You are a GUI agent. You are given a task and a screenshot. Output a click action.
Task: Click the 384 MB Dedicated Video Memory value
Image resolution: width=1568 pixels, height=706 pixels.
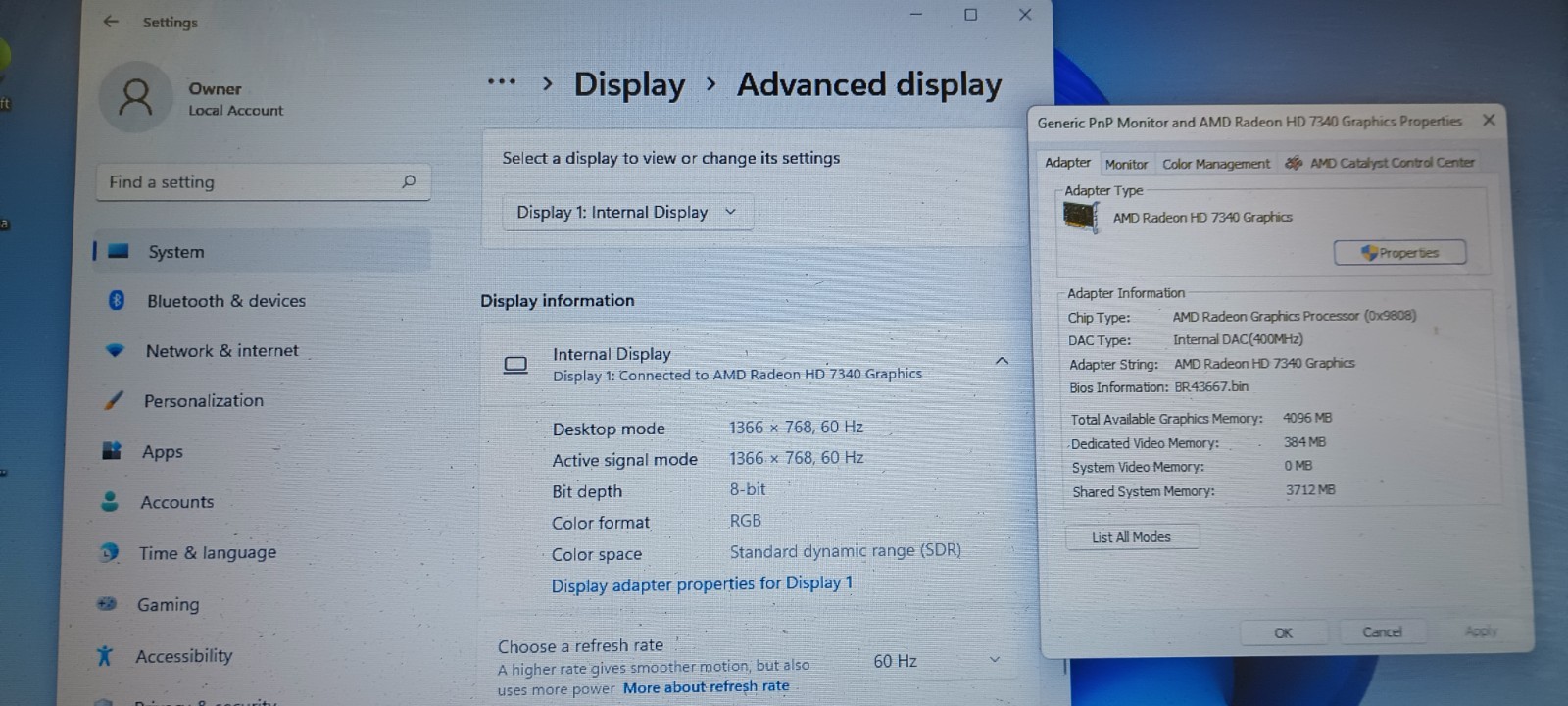pyautogui.click(x=1304, y=442)
